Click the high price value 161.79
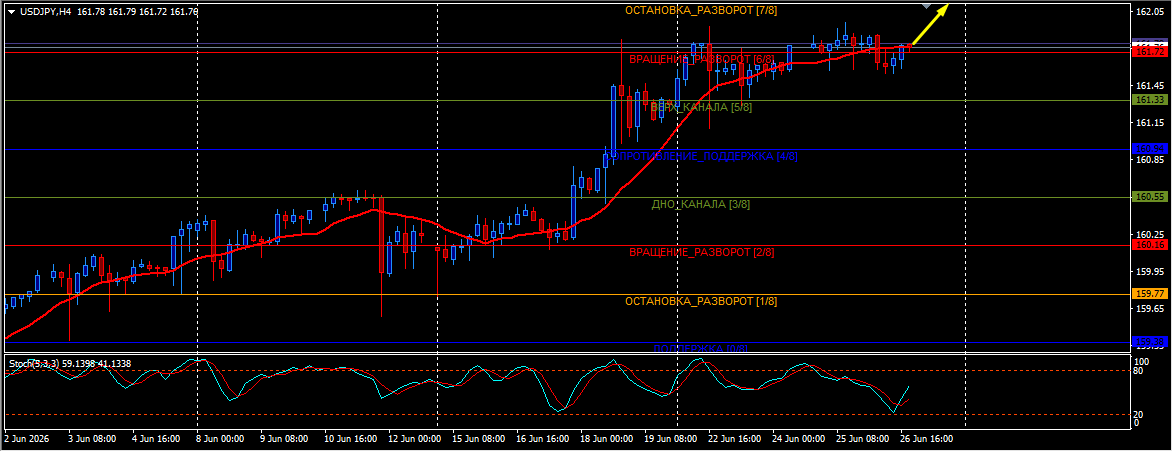Image resolution: width=1172 pixels, height=451 pixels. pyautogui.click(x=121, y=12)
